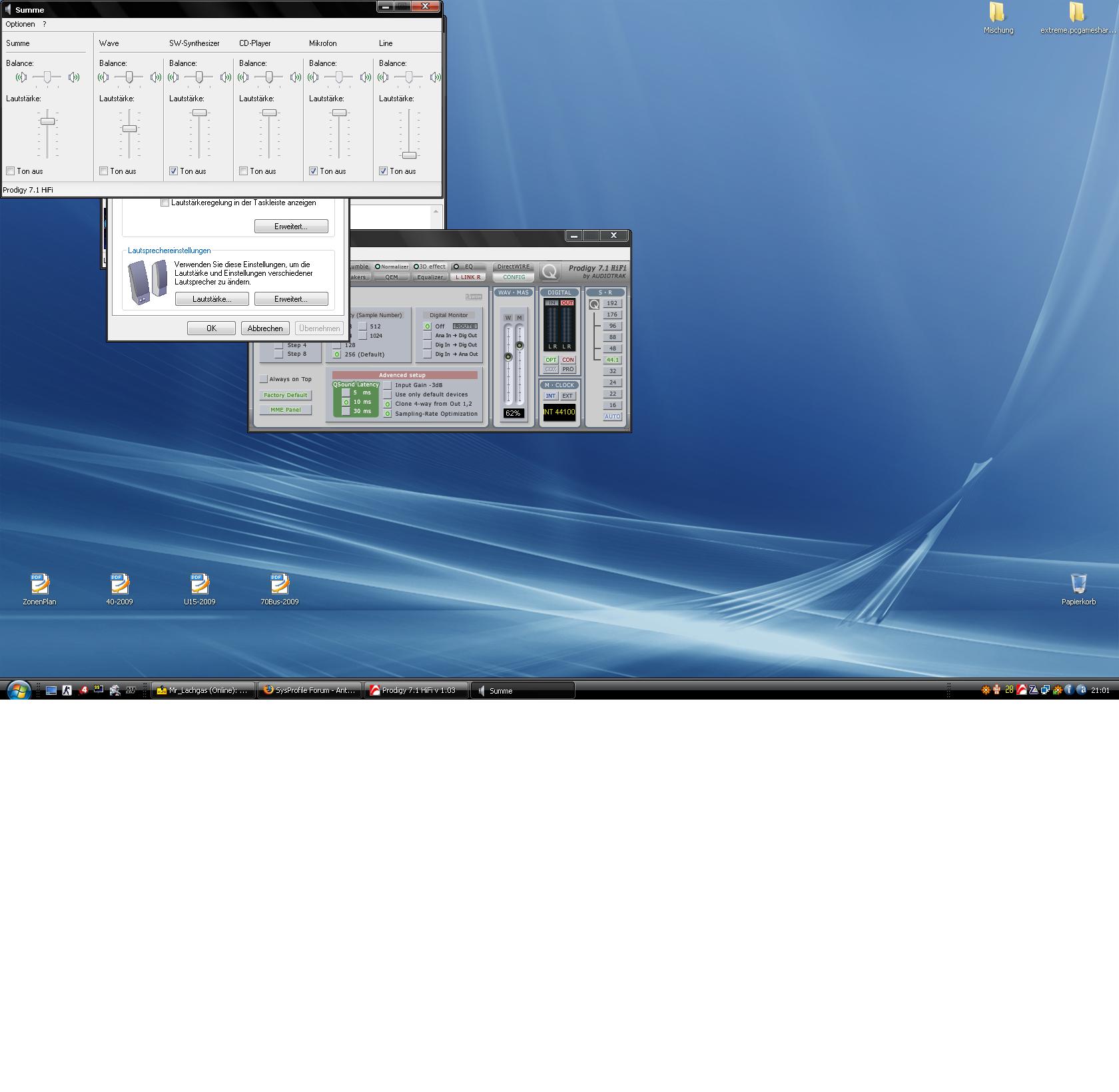Disable Clone 4-way from Out 1,2
The width and height of the screenshot is (1119, 1092).
point(388,404)
